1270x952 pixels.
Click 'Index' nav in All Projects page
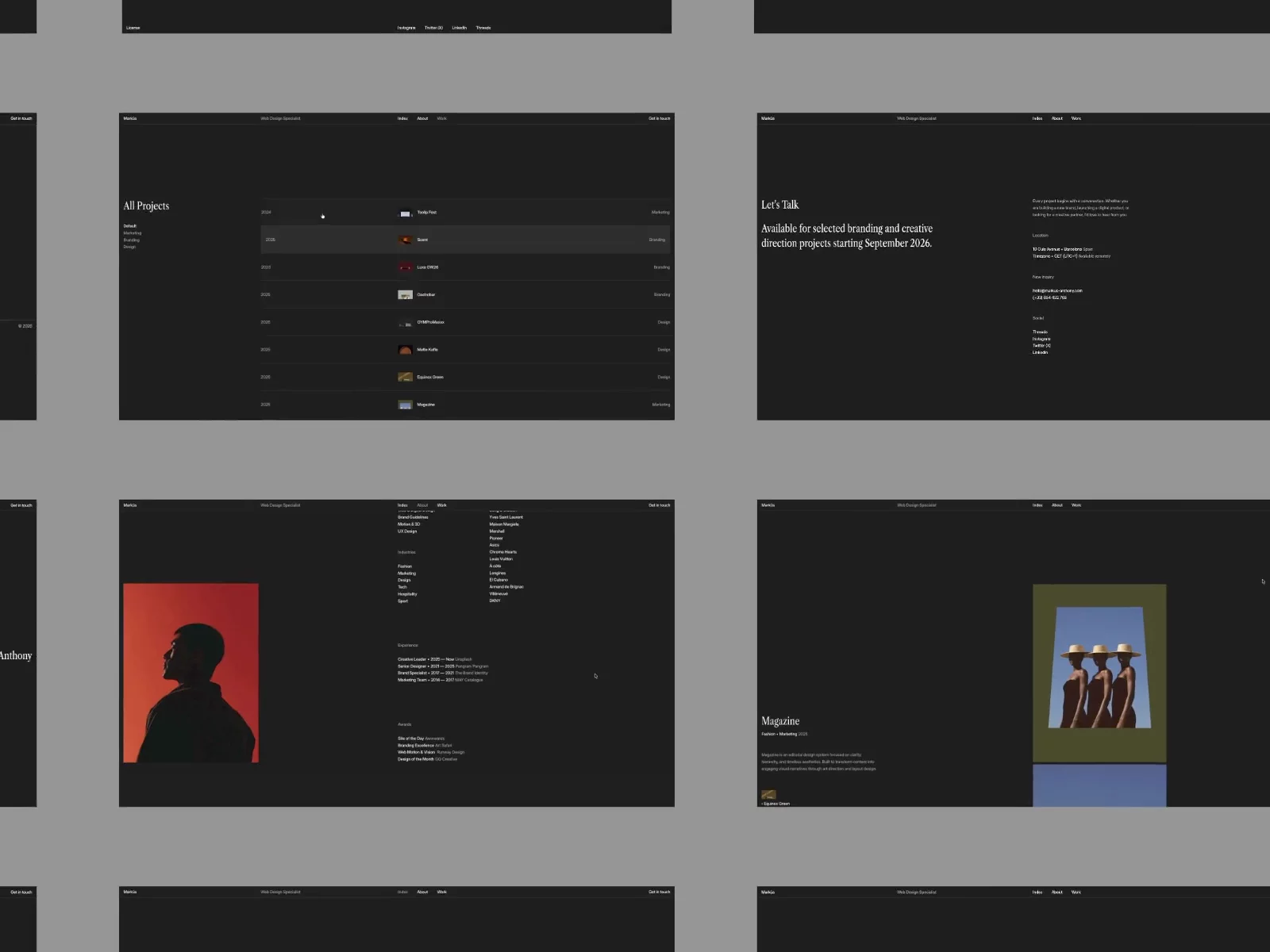point(402,118)
